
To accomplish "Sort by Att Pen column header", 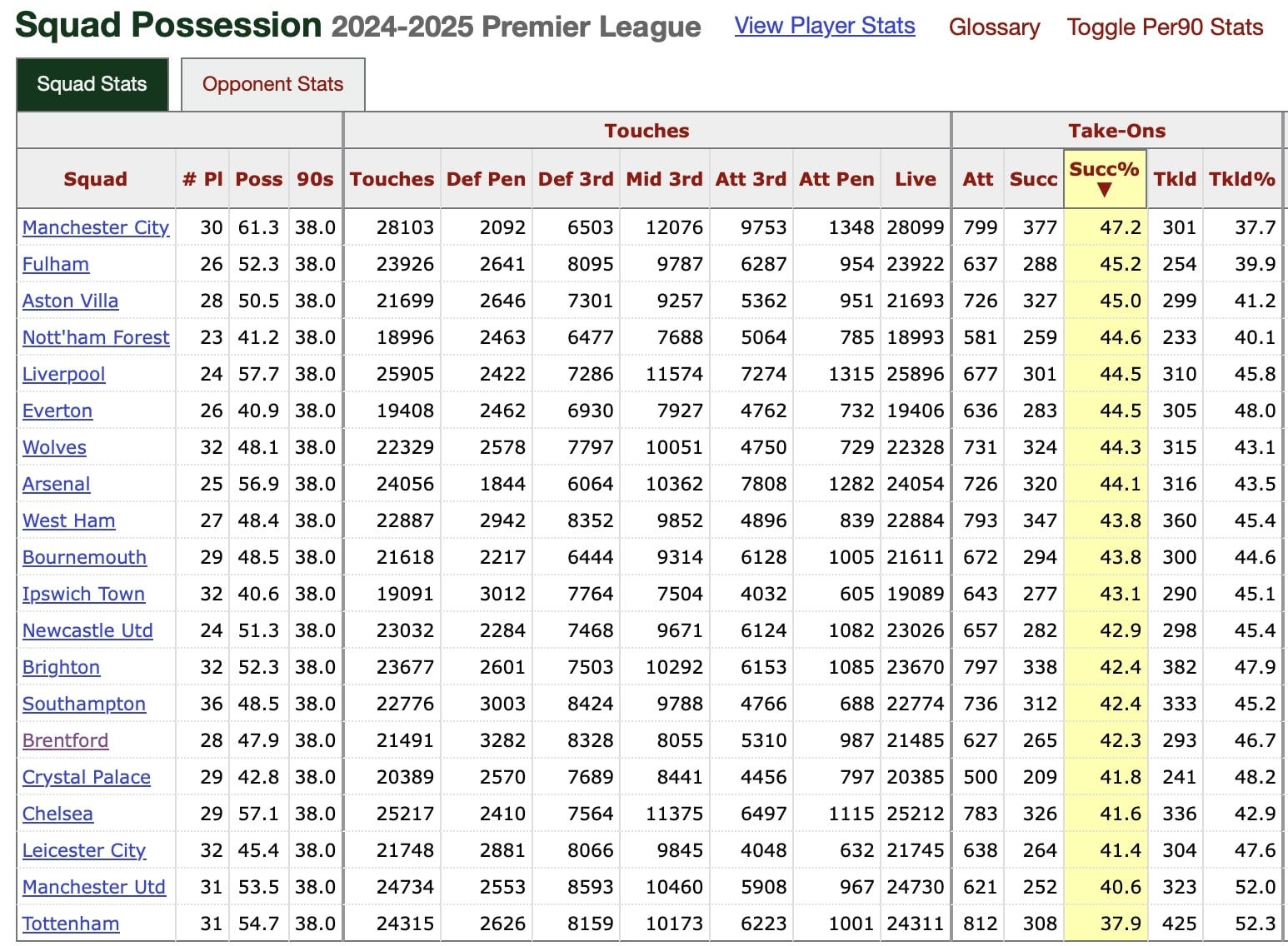I will (x=836, y=179).
